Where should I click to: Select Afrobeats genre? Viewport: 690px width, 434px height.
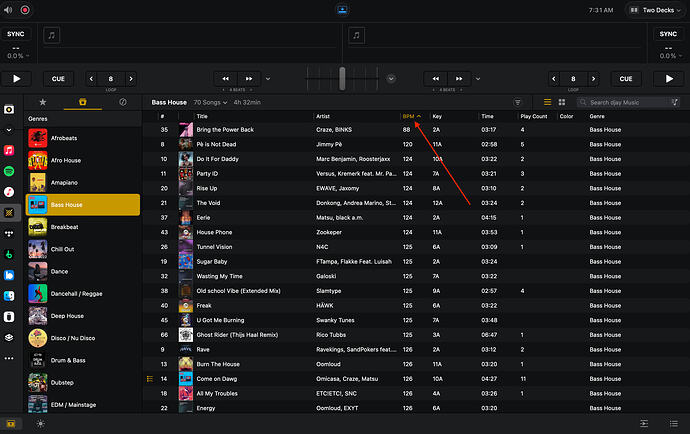[83, 138]
